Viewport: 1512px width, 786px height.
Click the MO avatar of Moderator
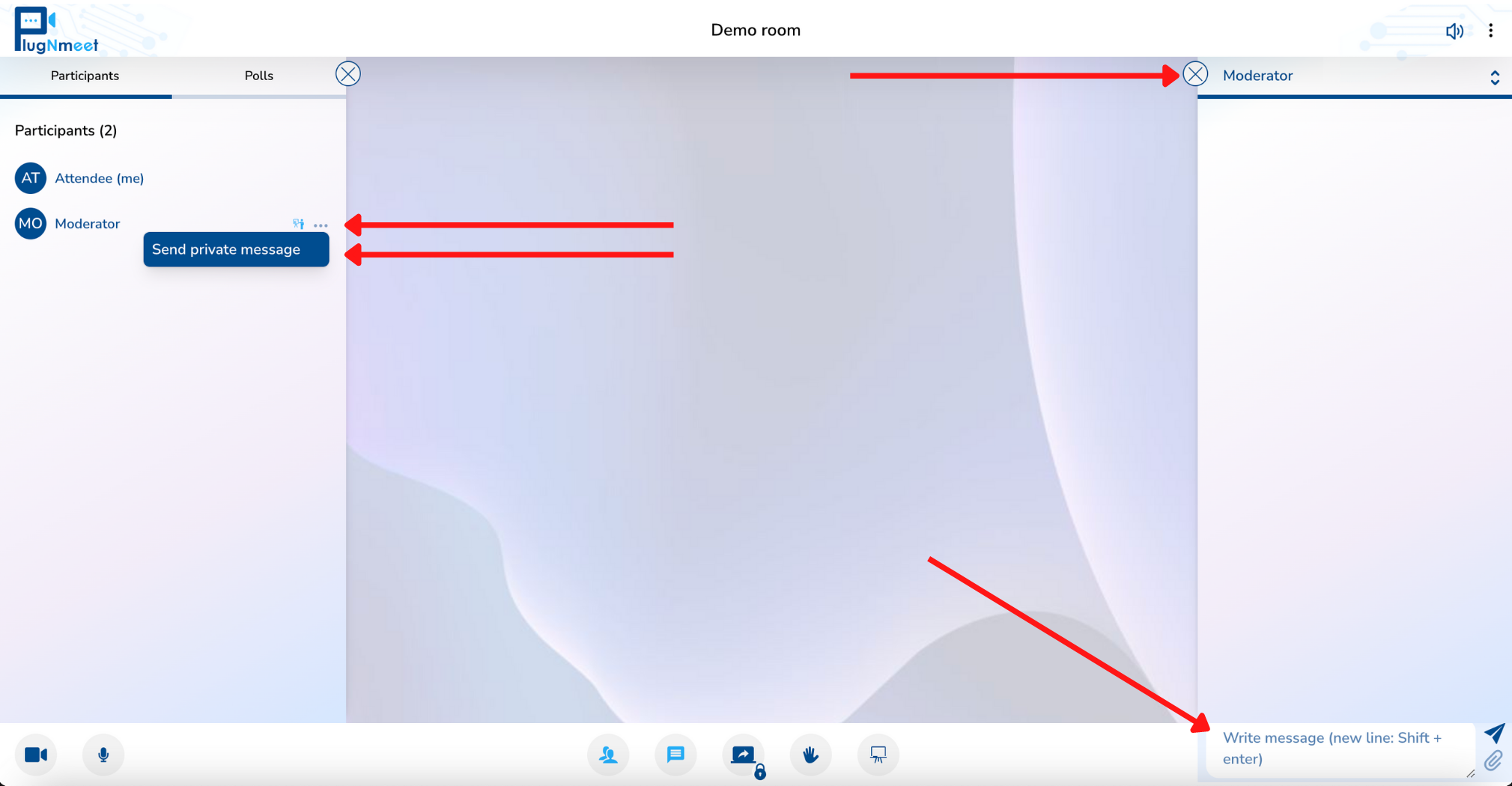31,224
